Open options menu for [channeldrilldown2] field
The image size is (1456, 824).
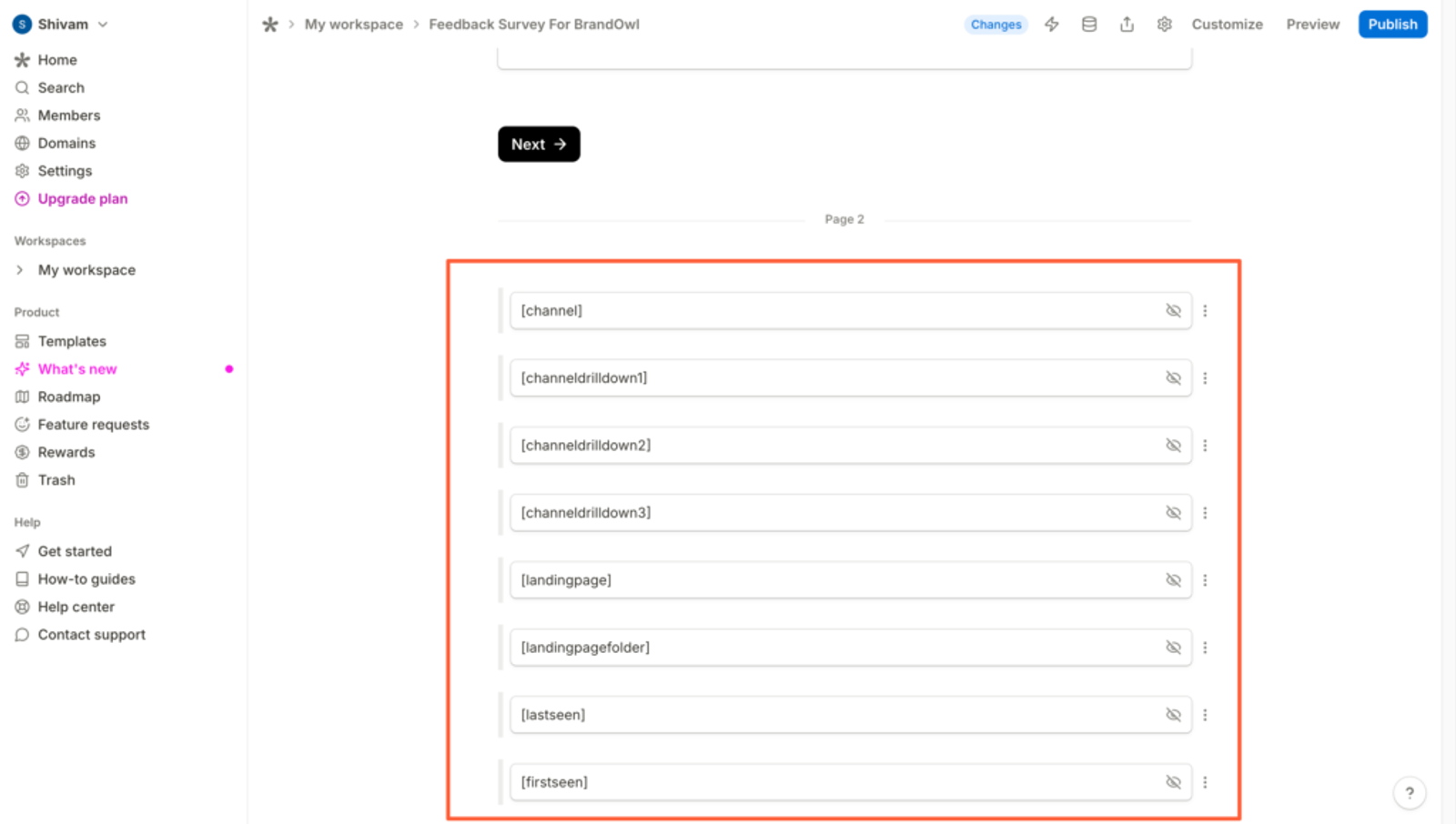coord(1205,446)
